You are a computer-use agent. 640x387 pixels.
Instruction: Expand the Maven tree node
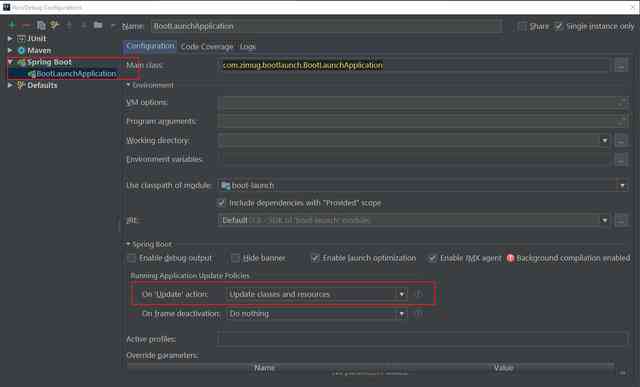pyautogui.click(x=10, y=50)
